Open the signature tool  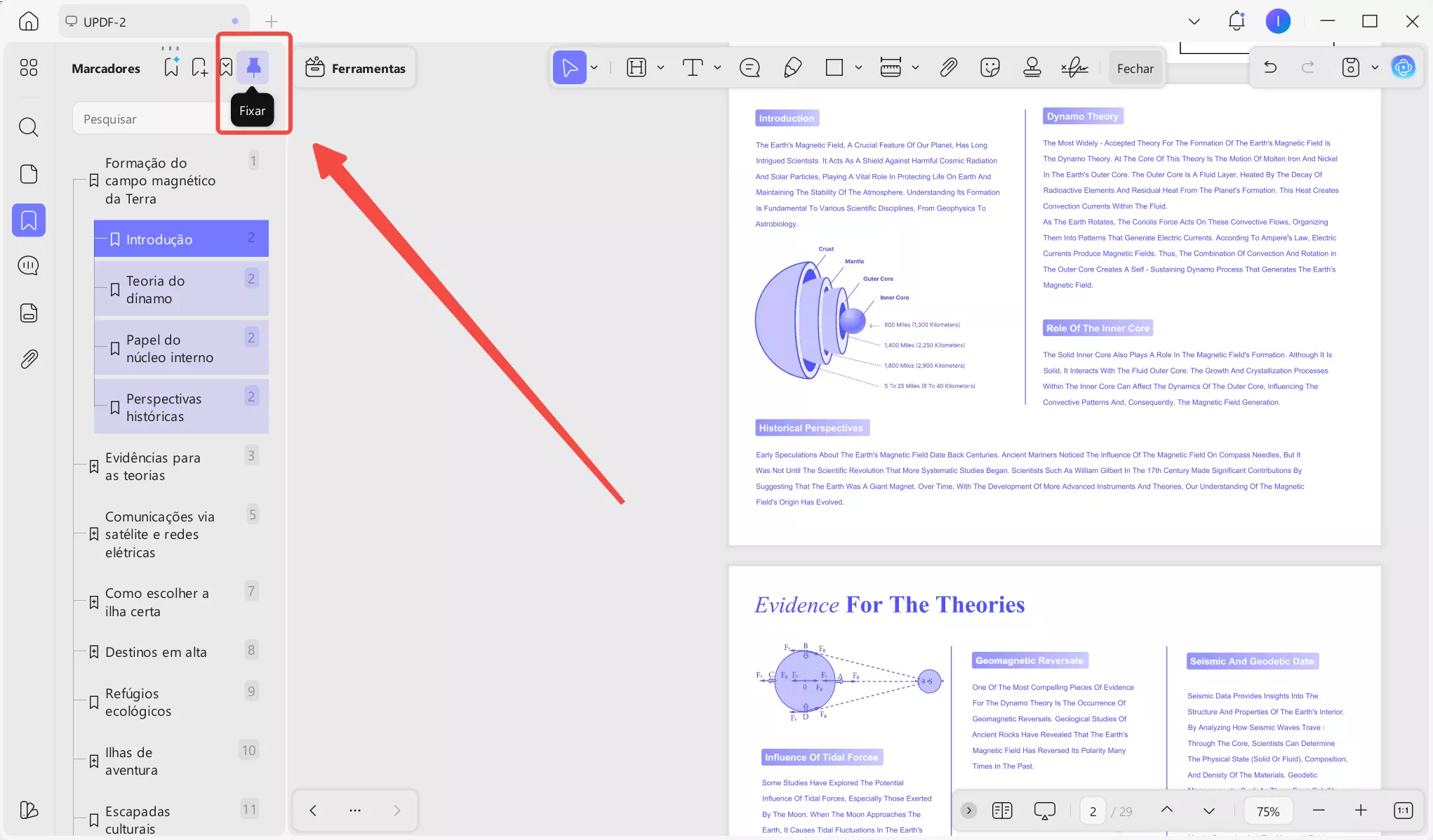(1074, 67)
